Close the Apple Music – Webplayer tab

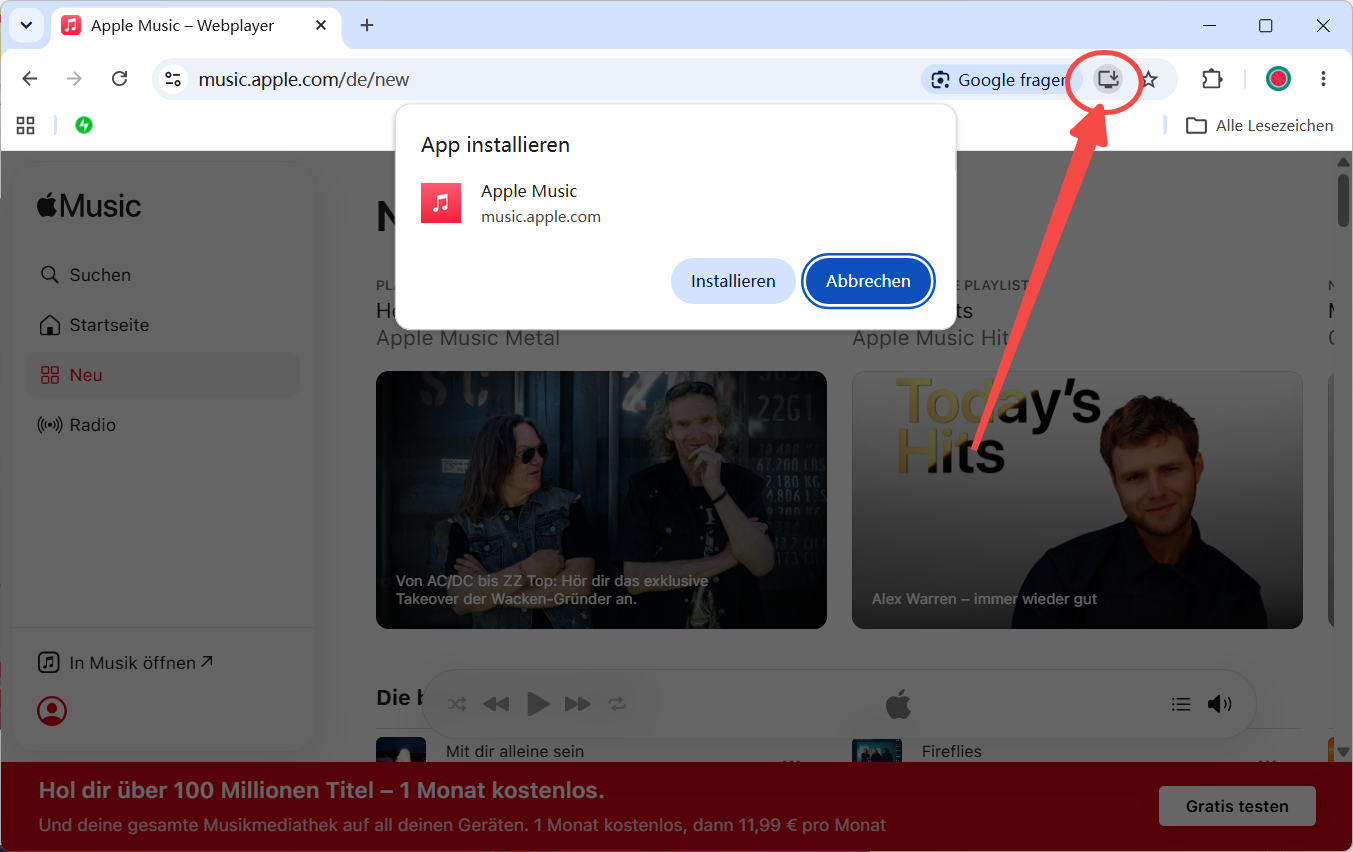321,25
